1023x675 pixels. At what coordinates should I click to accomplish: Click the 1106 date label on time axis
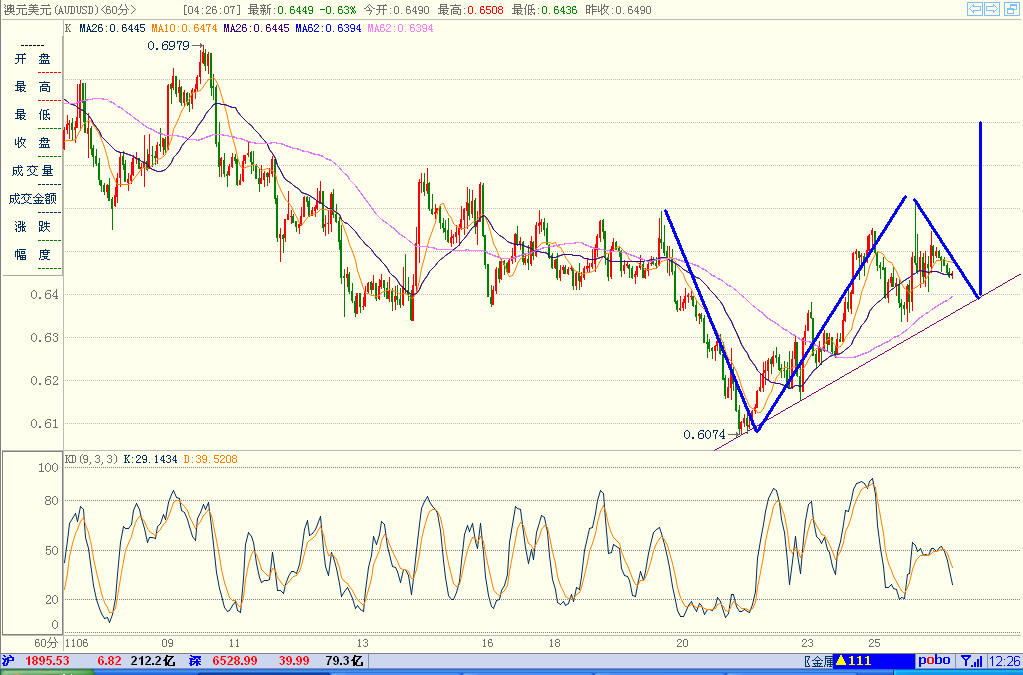click(x=77, y=643)
